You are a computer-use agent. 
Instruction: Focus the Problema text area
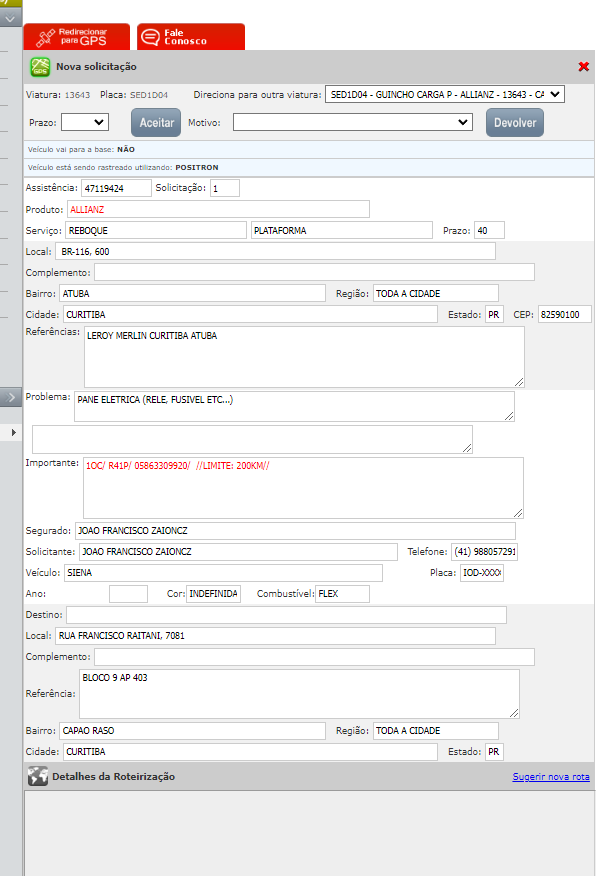coord(294,406)
